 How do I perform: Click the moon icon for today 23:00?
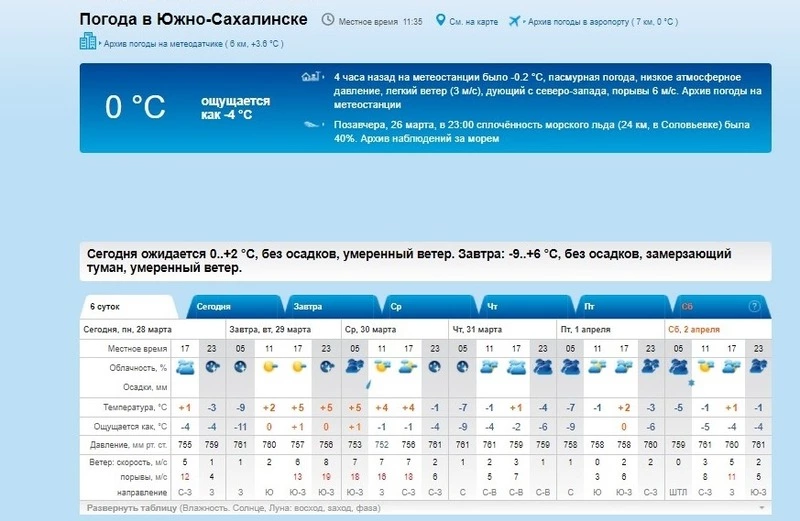tap(212, 367)
